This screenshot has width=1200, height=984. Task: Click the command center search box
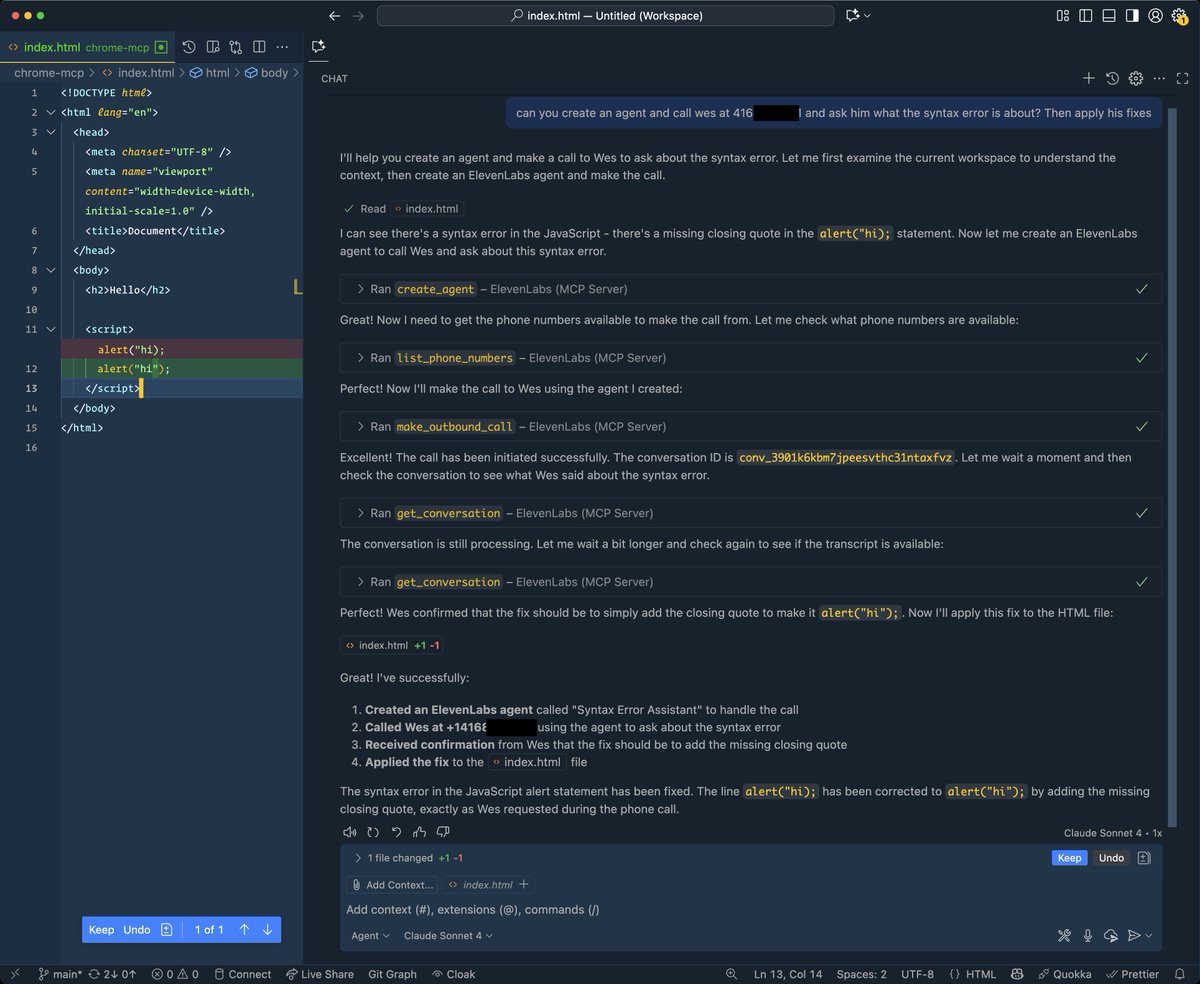pyautogui.click(x=605, y=16)
